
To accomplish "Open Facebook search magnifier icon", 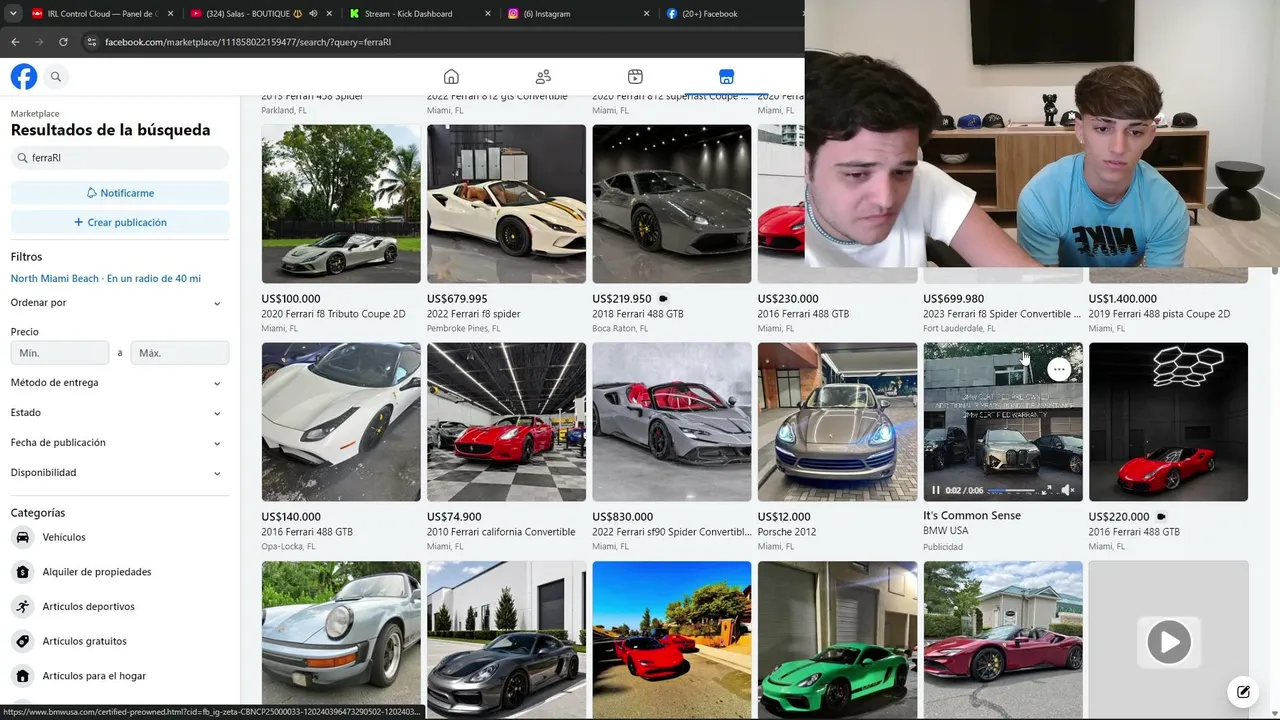I will pyautogui.click(x=56, y=77).
